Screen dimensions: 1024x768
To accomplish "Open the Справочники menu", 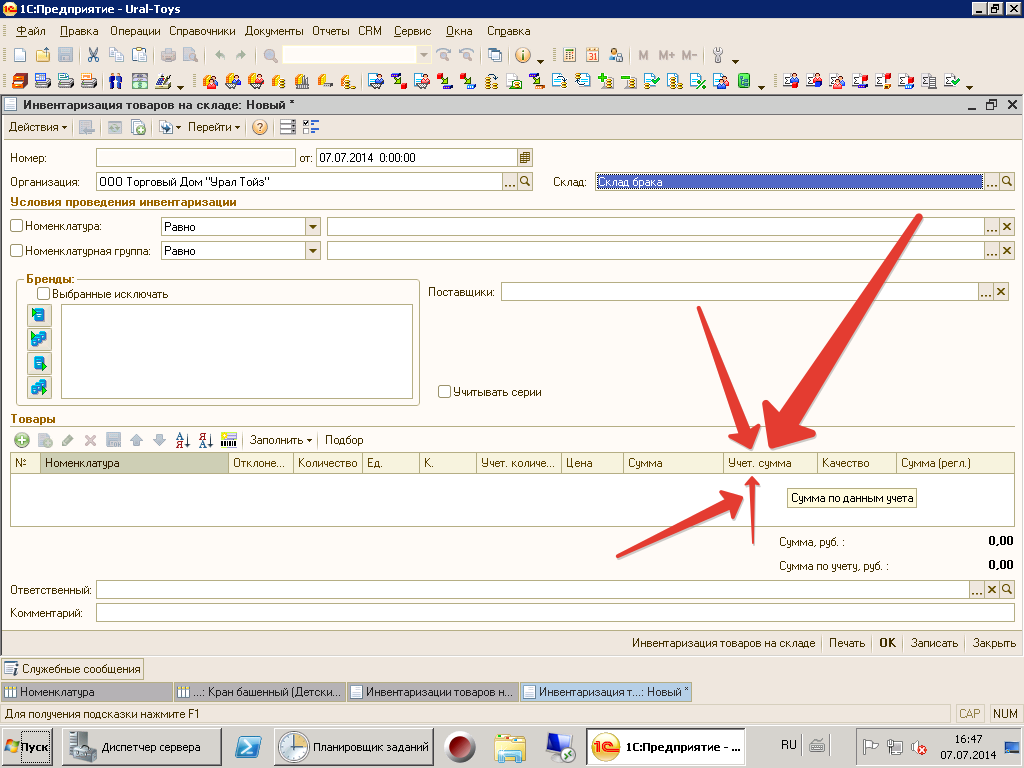I will pos(202,31).
